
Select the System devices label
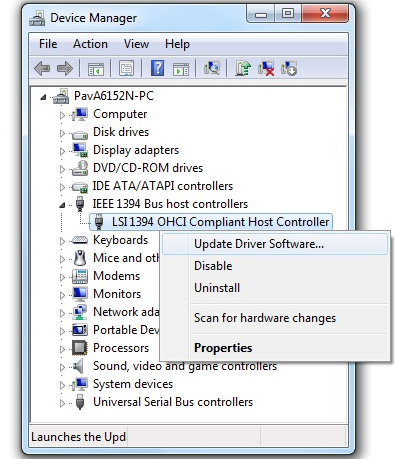133,384
